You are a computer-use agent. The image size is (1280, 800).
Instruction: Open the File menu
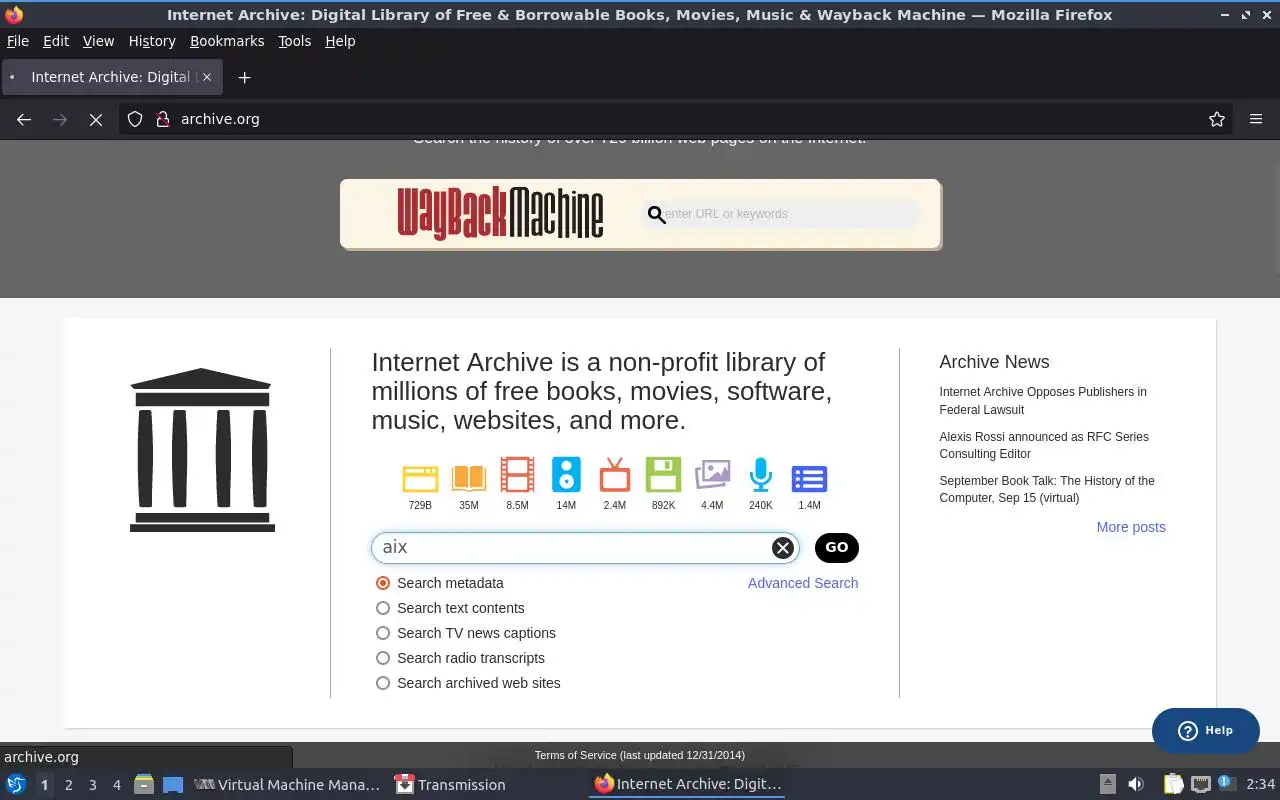tap(18, 41)
